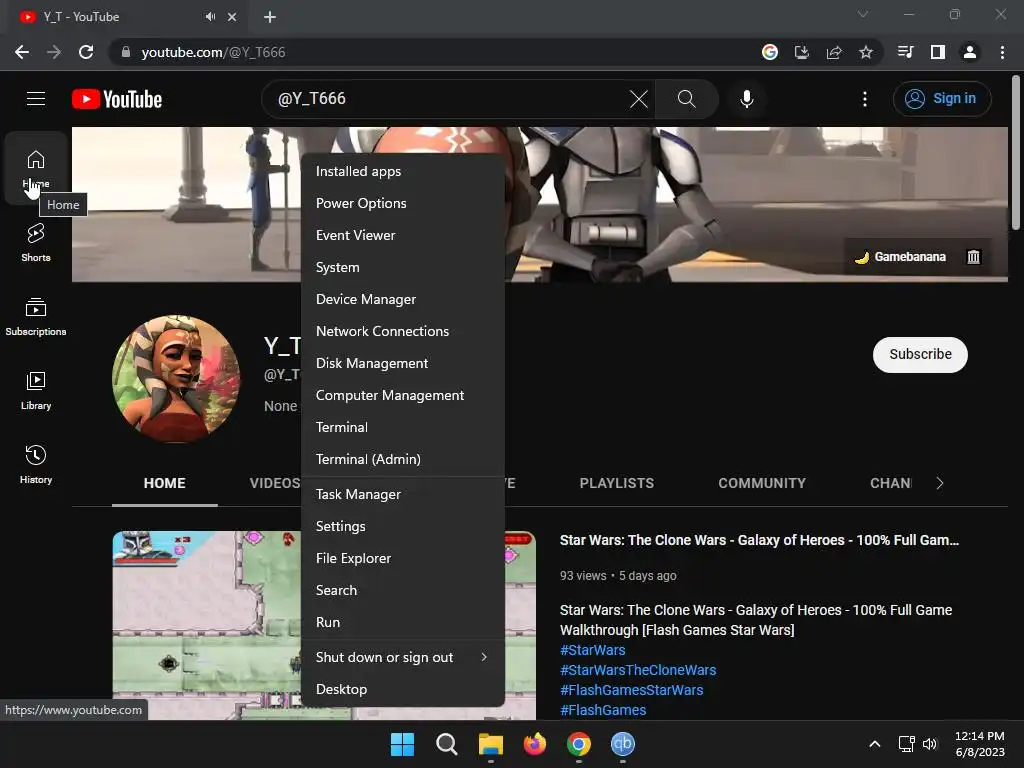
Task: Open qBittorrent from taskbar
Action: tap(622, 744)
